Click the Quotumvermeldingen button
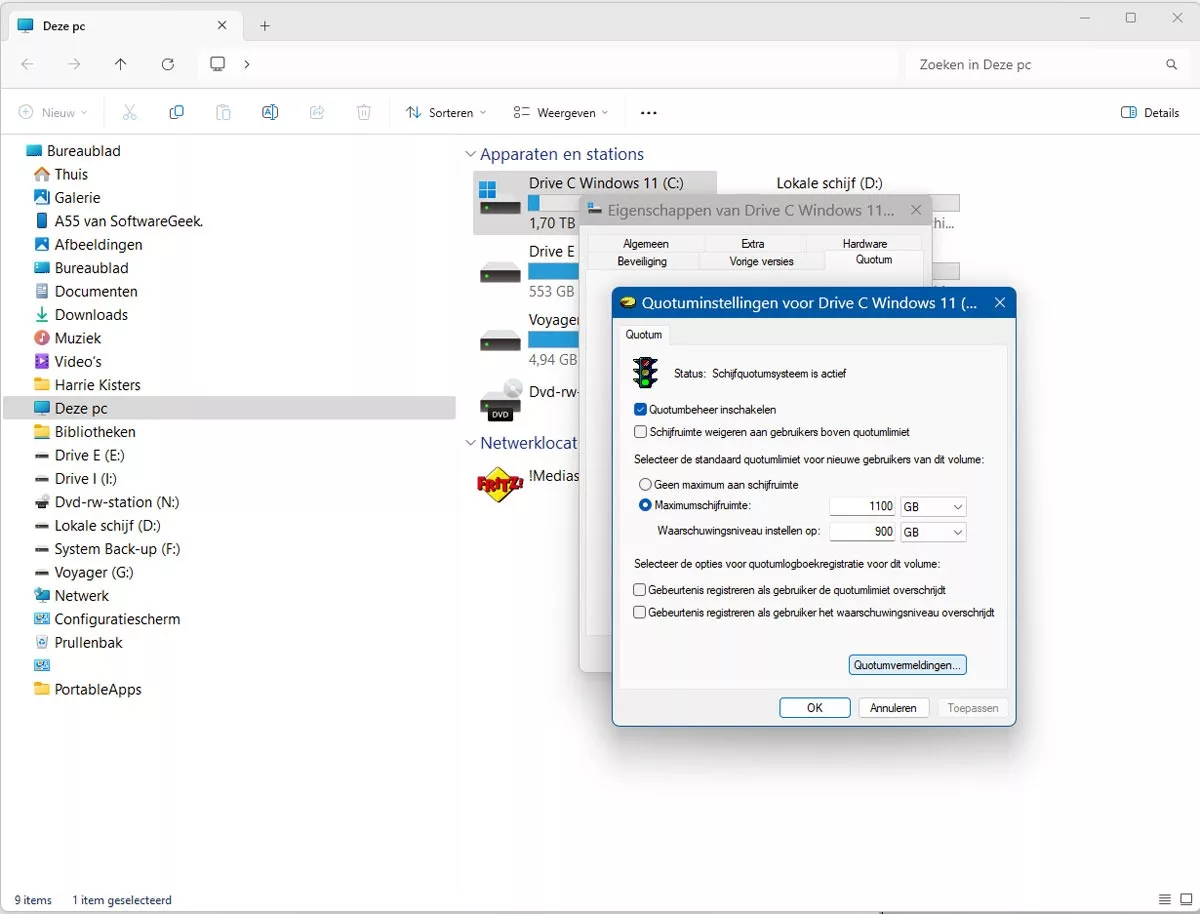The width and height of the screenshot is (1200, 914). [x=908, y=665]
